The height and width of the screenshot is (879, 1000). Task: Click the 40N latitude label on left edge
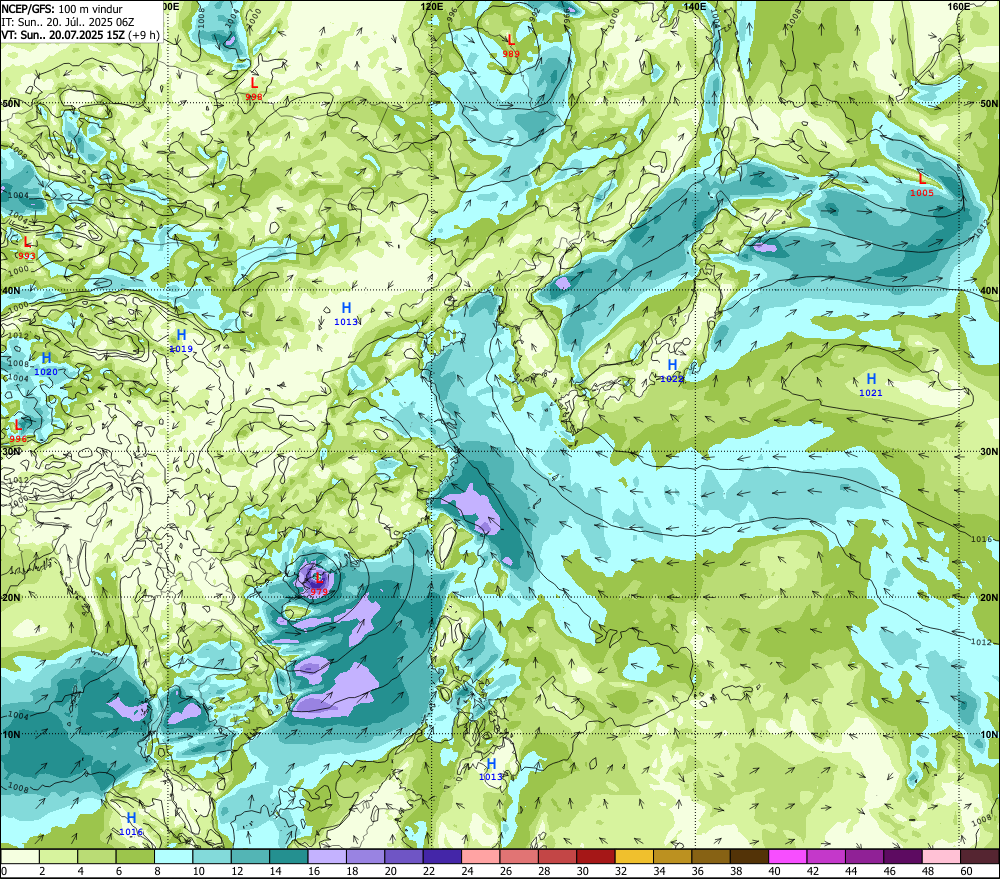point(11,290)
